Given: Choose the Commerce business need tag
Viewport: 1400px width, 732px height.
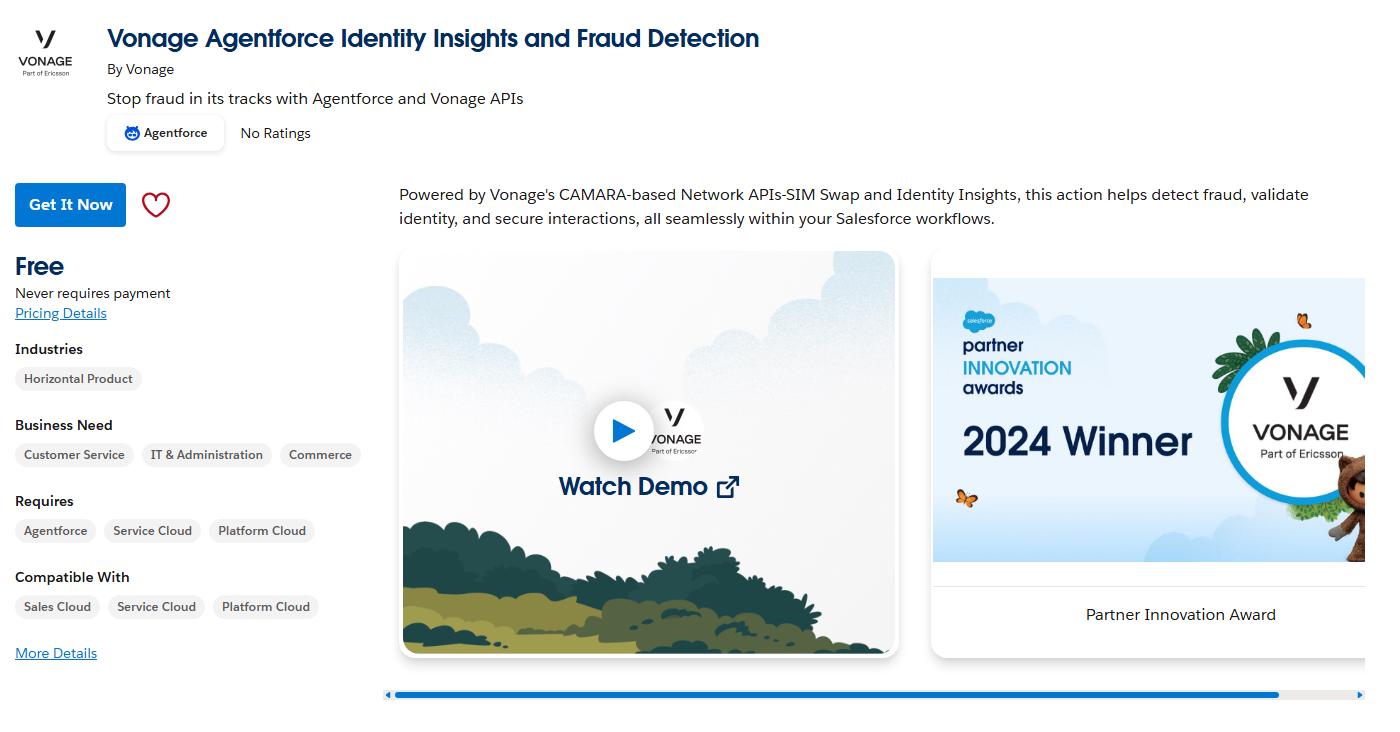Looking at the screenshot, I should tap(320, 455).
